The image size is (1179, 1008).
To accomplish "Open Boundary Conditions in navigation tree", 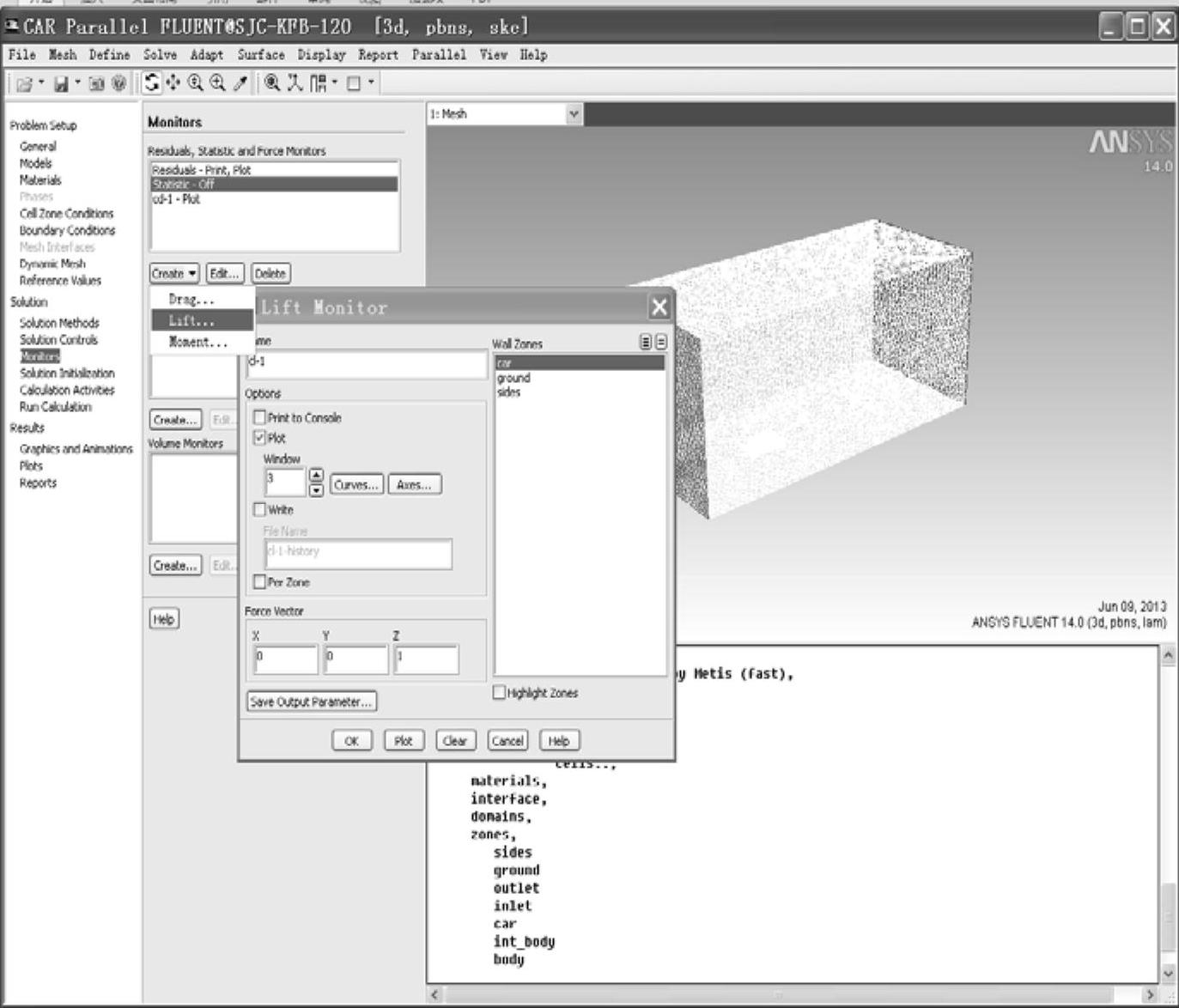I will tap(67, 230).
